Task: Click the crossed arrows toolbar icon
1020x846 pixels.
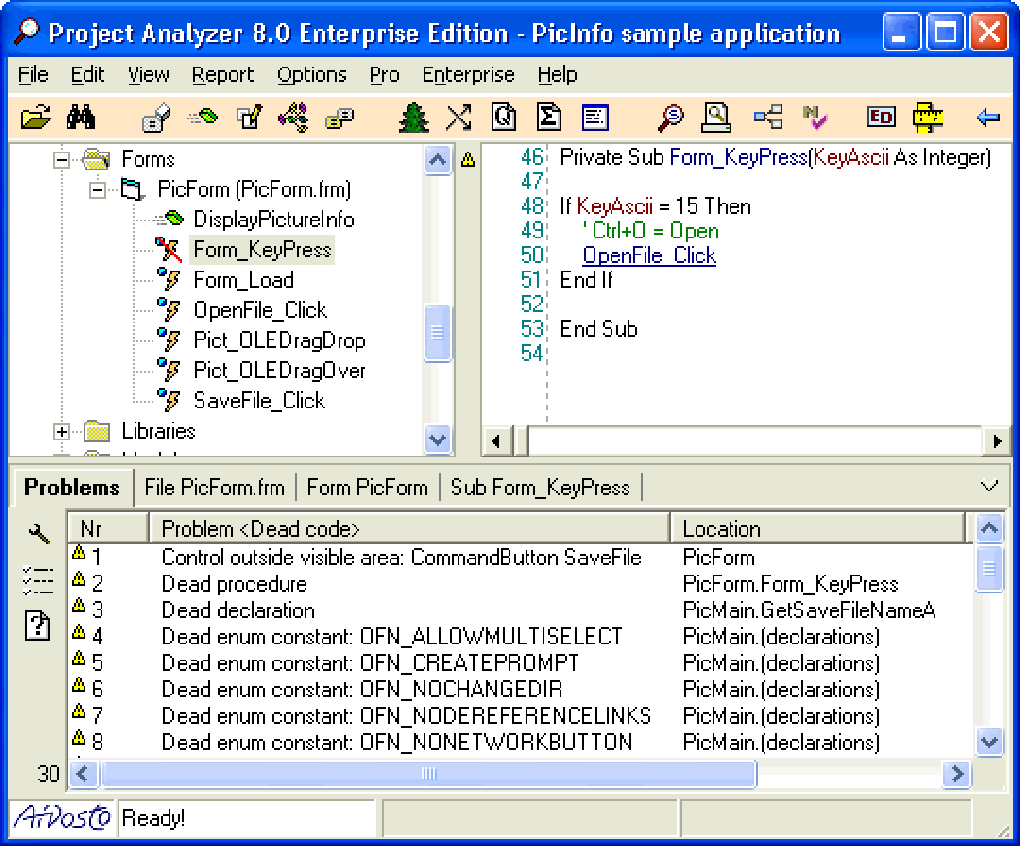Action: [459, 118]
